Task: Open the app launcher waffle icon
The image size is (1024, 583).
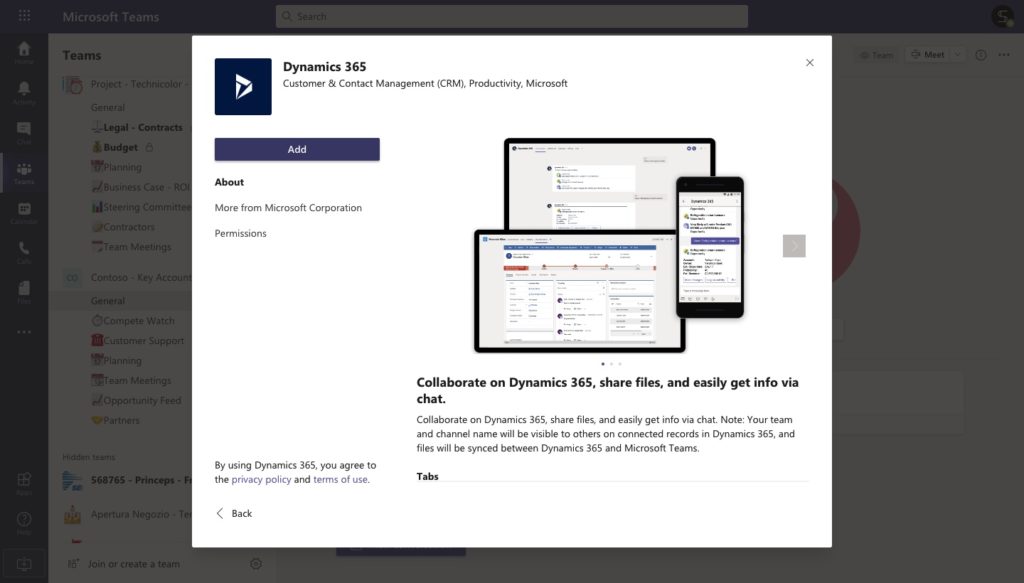Action: coord(24,16)
